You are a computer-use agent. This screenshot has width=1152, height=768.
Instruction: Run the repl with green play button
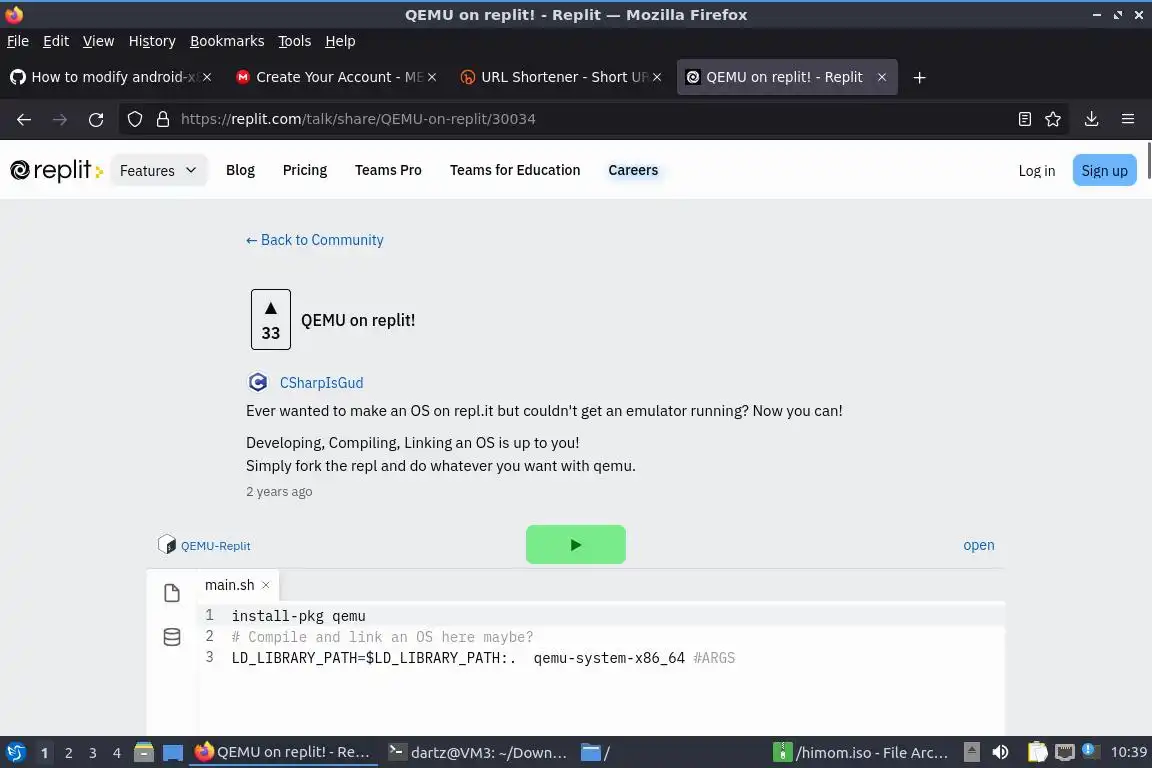point(575,545)
